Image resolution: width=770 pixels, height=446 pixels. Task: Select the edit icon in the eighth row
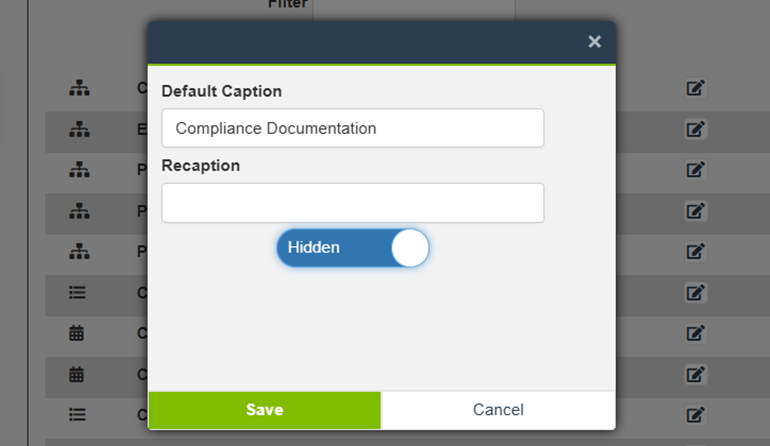[x=696, y=374]
